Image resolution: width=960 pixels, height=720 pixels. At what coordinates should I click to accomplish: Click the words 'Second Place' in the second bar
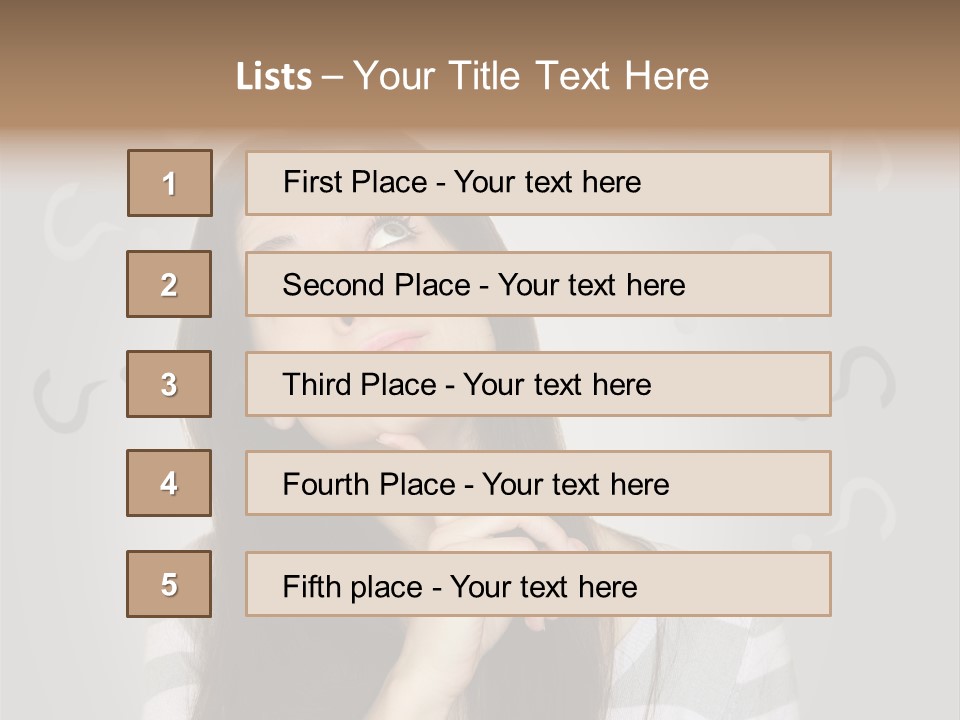click(377, 285)
